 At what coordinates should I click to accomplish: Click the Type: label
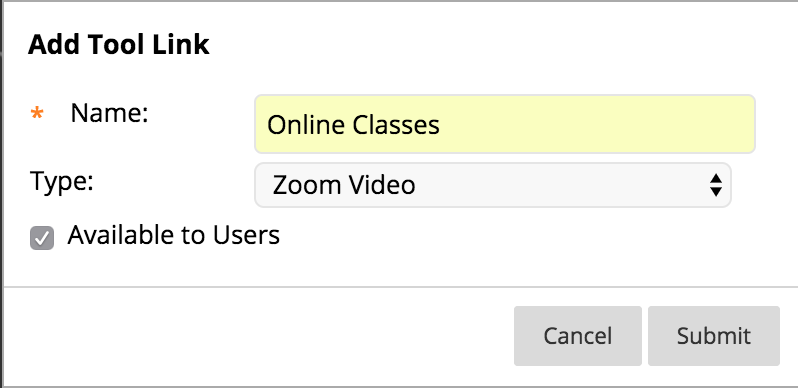click(x=62, y=181)
